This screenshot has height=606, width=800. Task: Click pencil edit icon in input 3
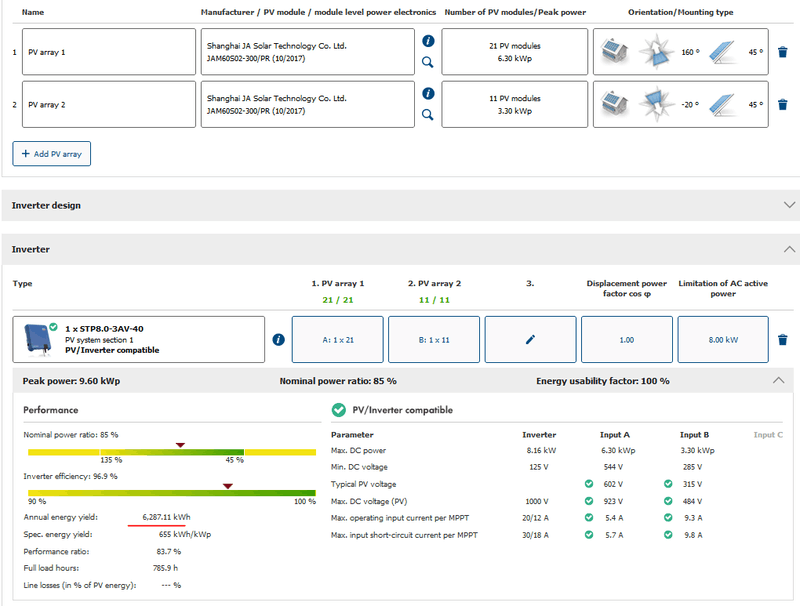click(530, 340)
